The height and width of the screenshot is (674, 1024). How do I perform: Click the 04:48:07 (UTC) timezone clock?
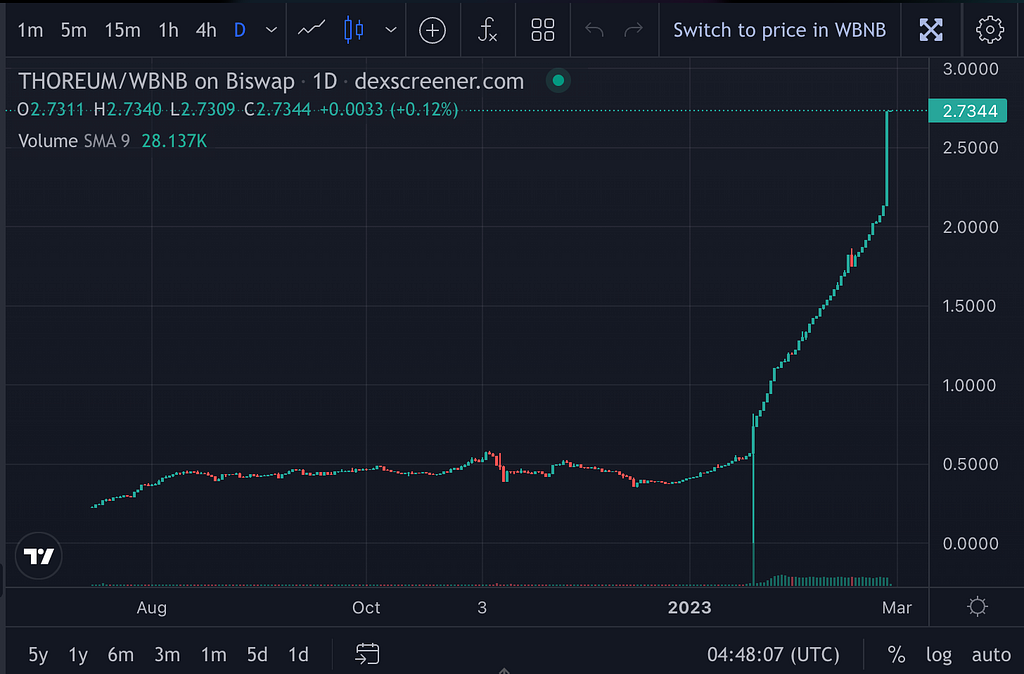[x=773, y=654]
